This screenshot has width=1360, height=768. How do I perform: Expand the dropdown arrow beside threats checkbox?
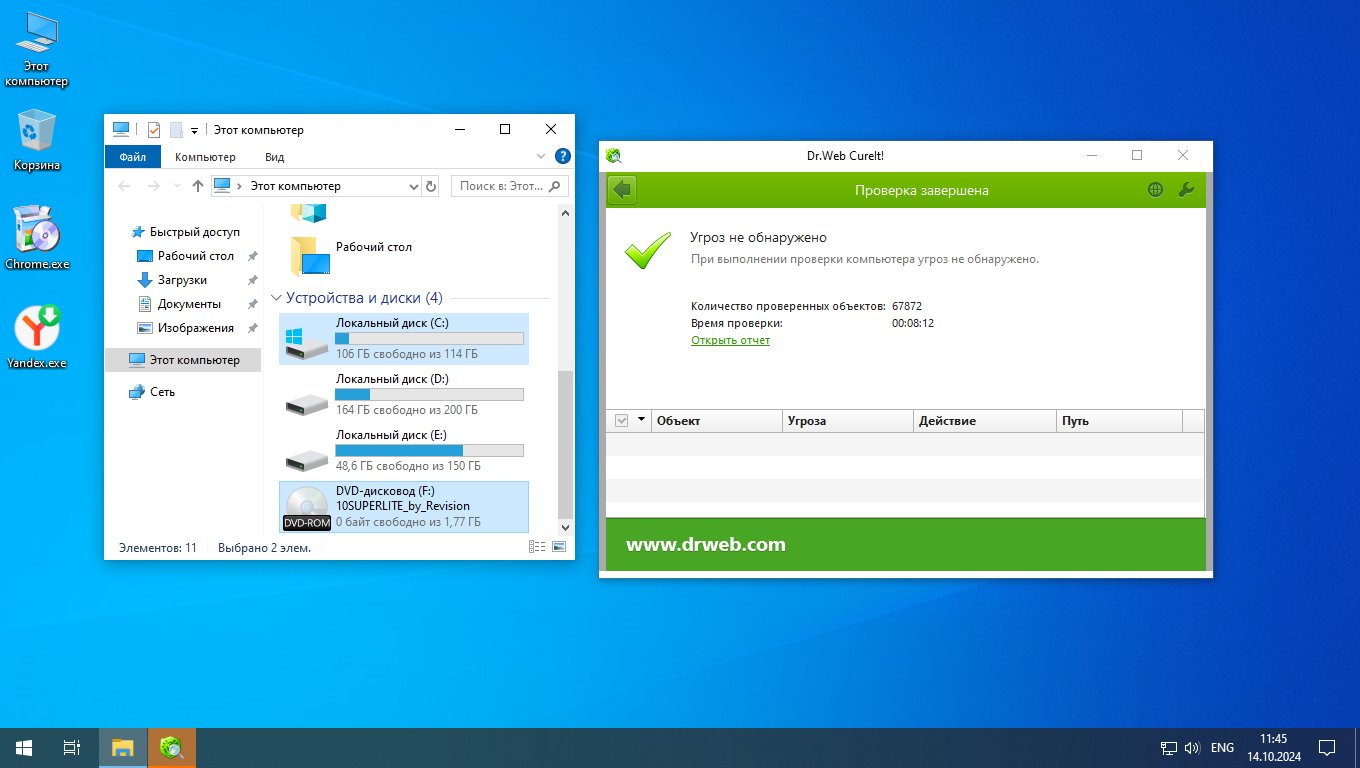[x=641, y=420]
